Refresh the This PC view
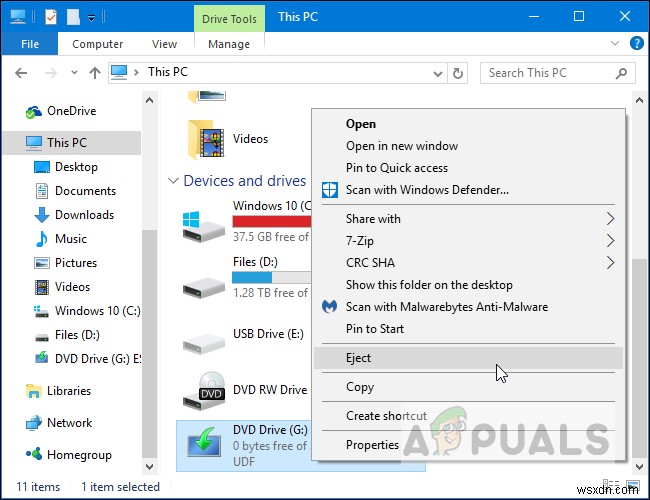Viewport: 650px width, 500px height. [x=458, y=73]
